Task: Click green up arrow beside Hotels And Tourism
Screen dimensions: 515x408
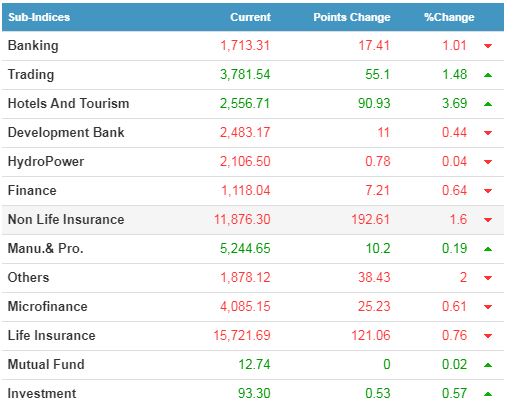Action: (x=488, y=104)
